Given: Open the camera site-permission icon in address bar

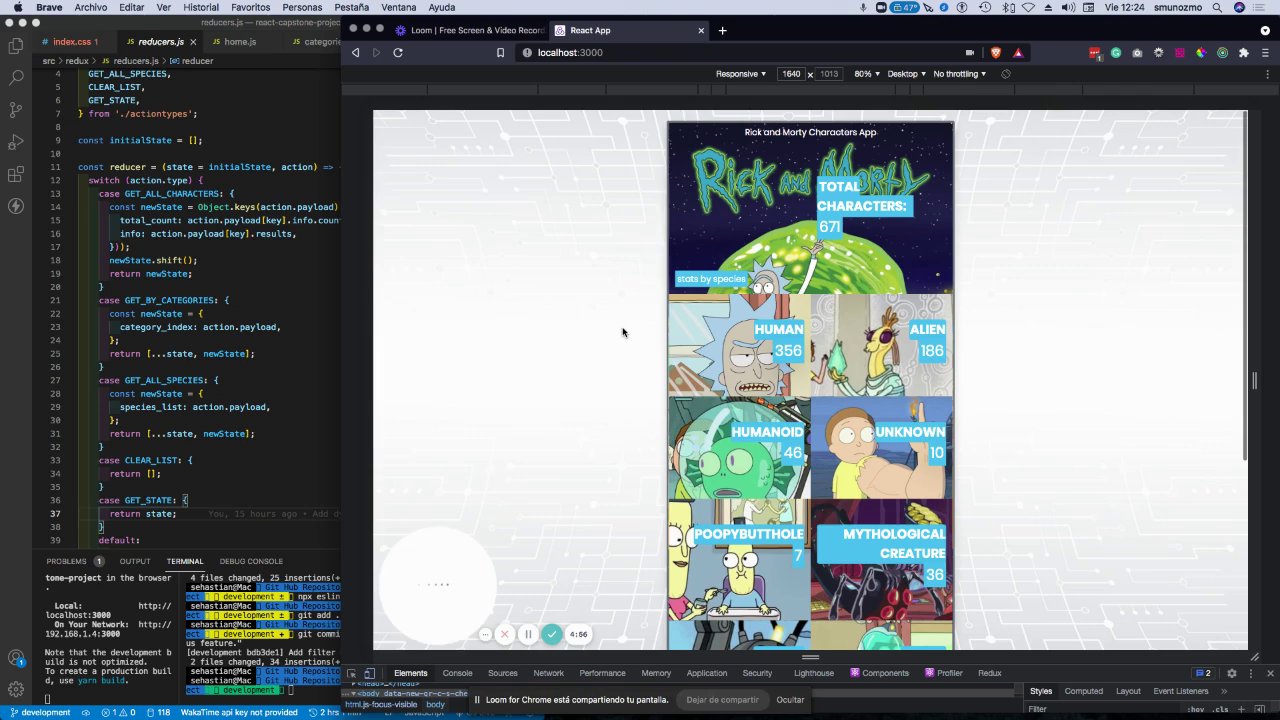Looking at the screenshot, I should pos(970,53).
